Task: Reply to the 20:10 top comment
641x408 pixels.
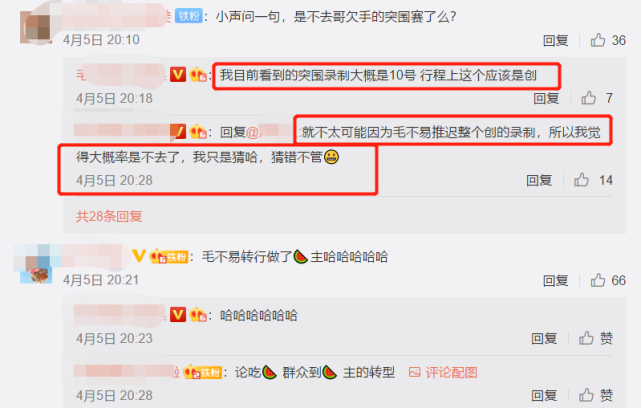Action: click(x=556, y=40)
